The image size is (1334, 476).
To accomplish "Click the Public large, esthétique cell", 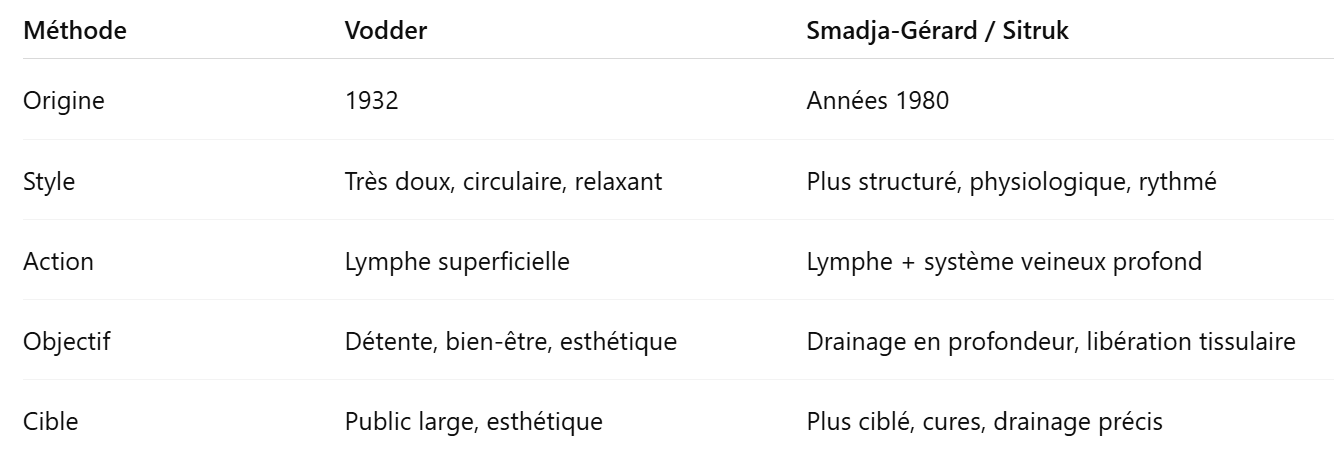I will click(x=473, y=422).
